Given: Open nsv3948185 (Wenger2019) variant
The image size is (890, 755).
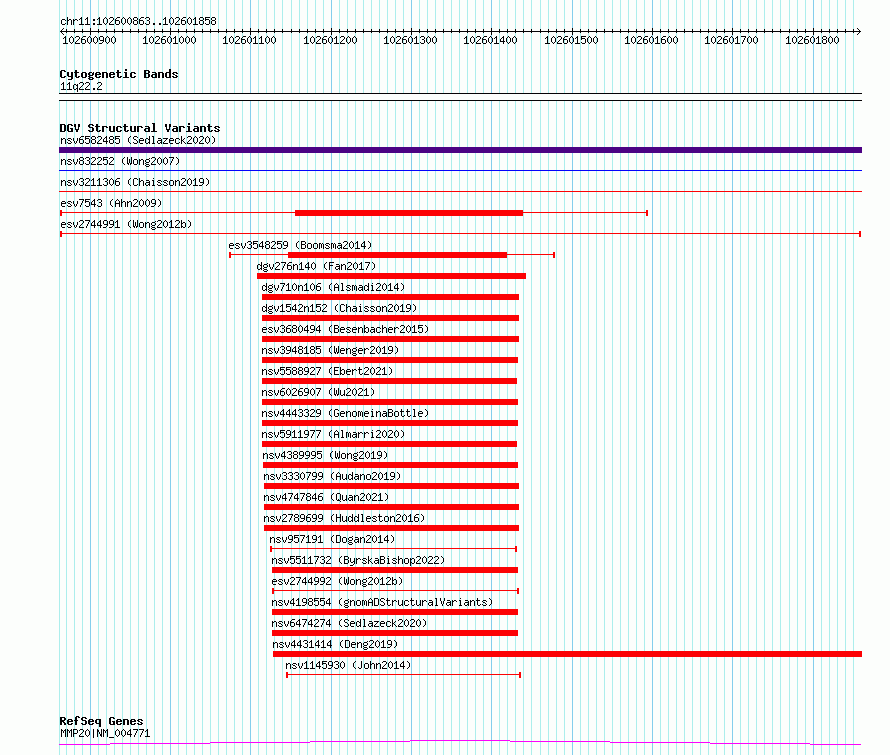Looking at the screenshot, I should pos(330,350).
